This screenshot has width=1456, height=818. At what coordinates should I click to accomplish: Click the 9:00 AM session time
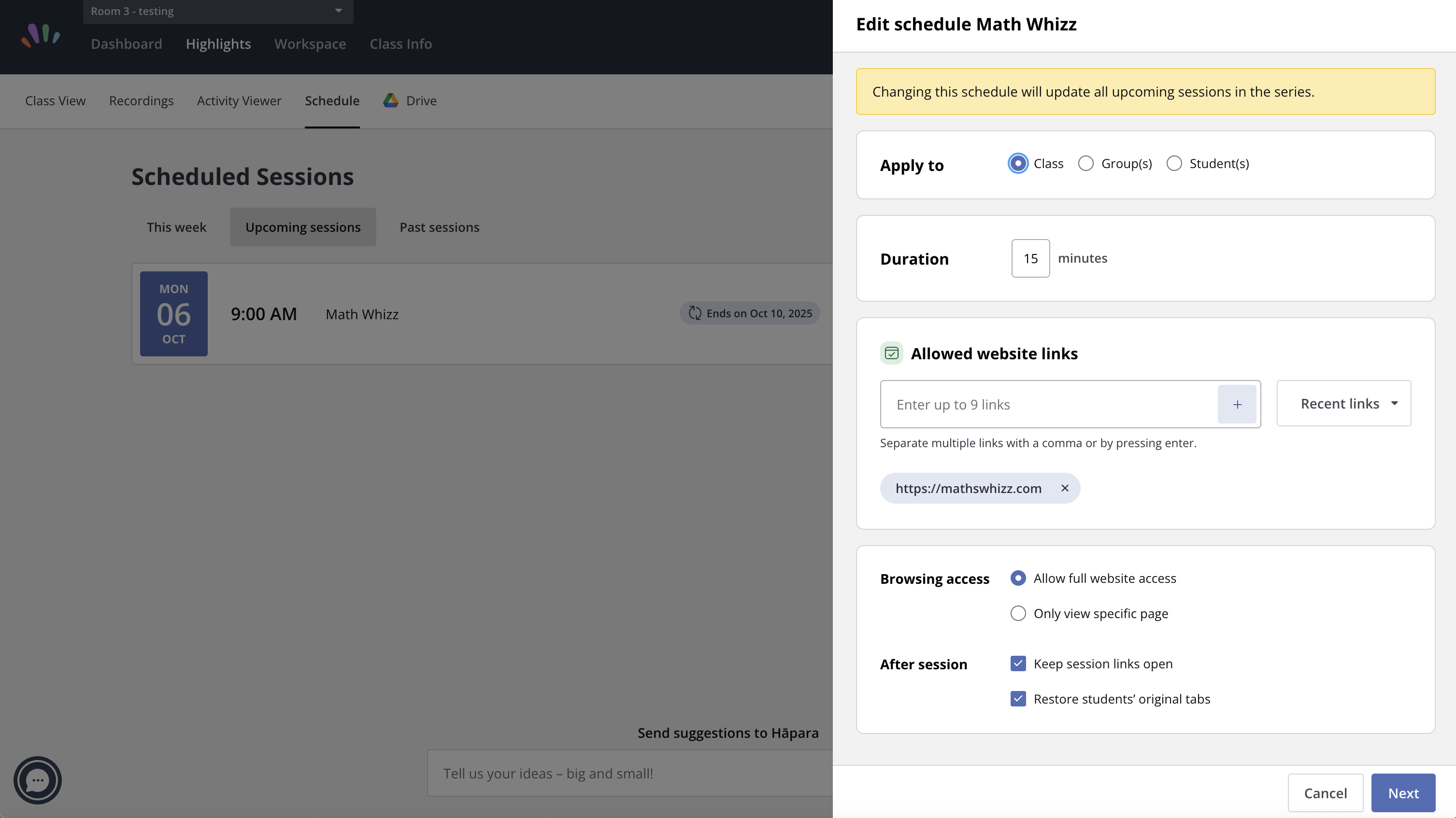(x=264, y=313)
